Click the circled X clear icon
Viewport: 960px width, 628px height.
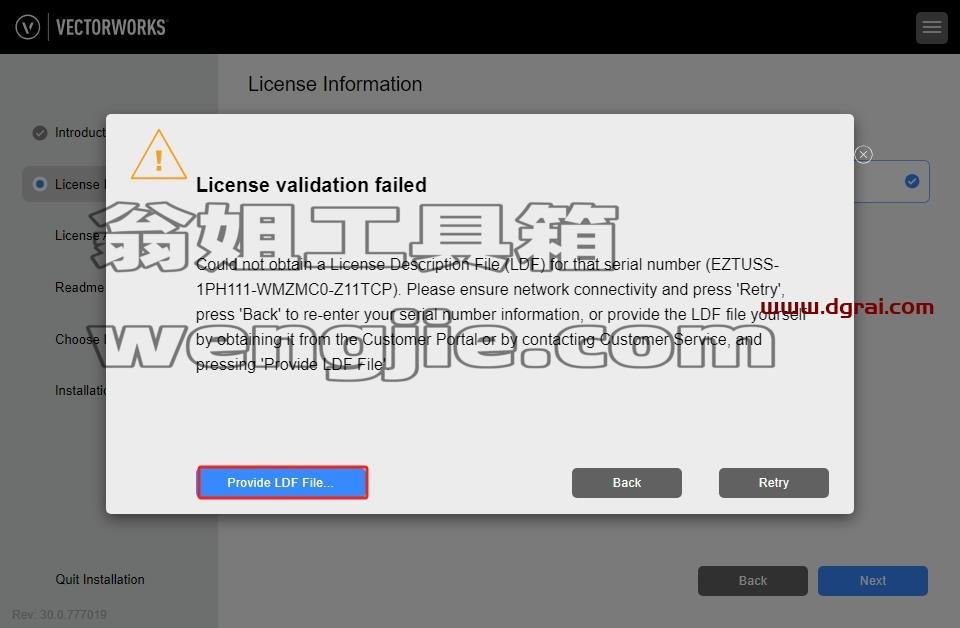click(863, 154)
